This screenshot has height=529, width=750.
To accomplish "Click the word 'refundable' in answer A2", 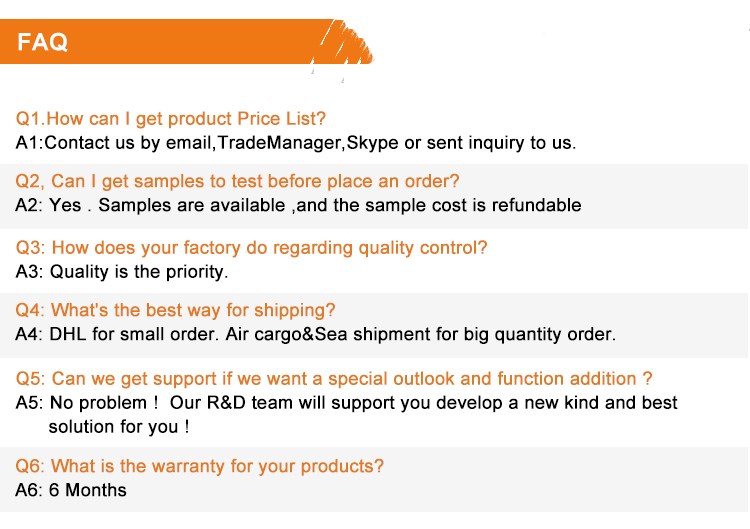I will pos(537,205).
